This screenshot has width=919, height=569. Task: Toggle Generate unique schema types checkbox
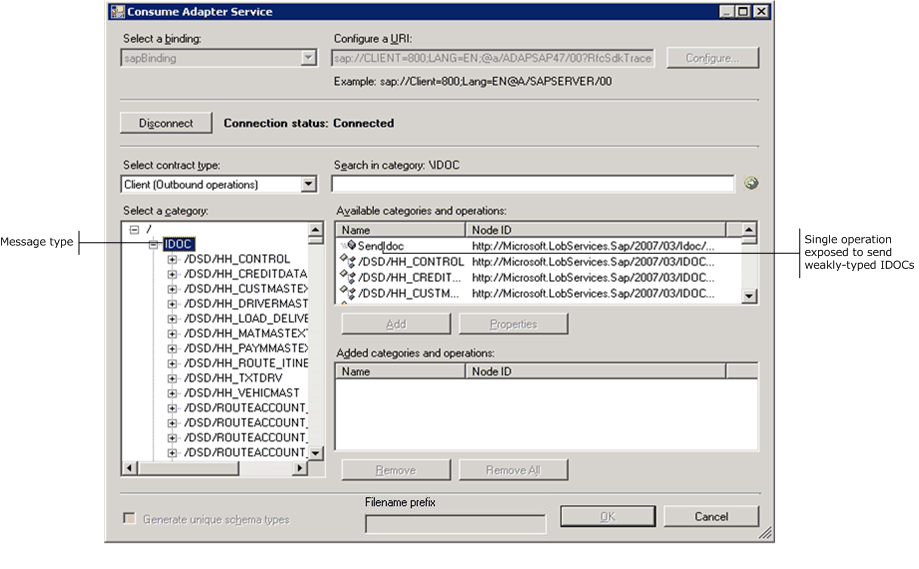click(129, 519)
